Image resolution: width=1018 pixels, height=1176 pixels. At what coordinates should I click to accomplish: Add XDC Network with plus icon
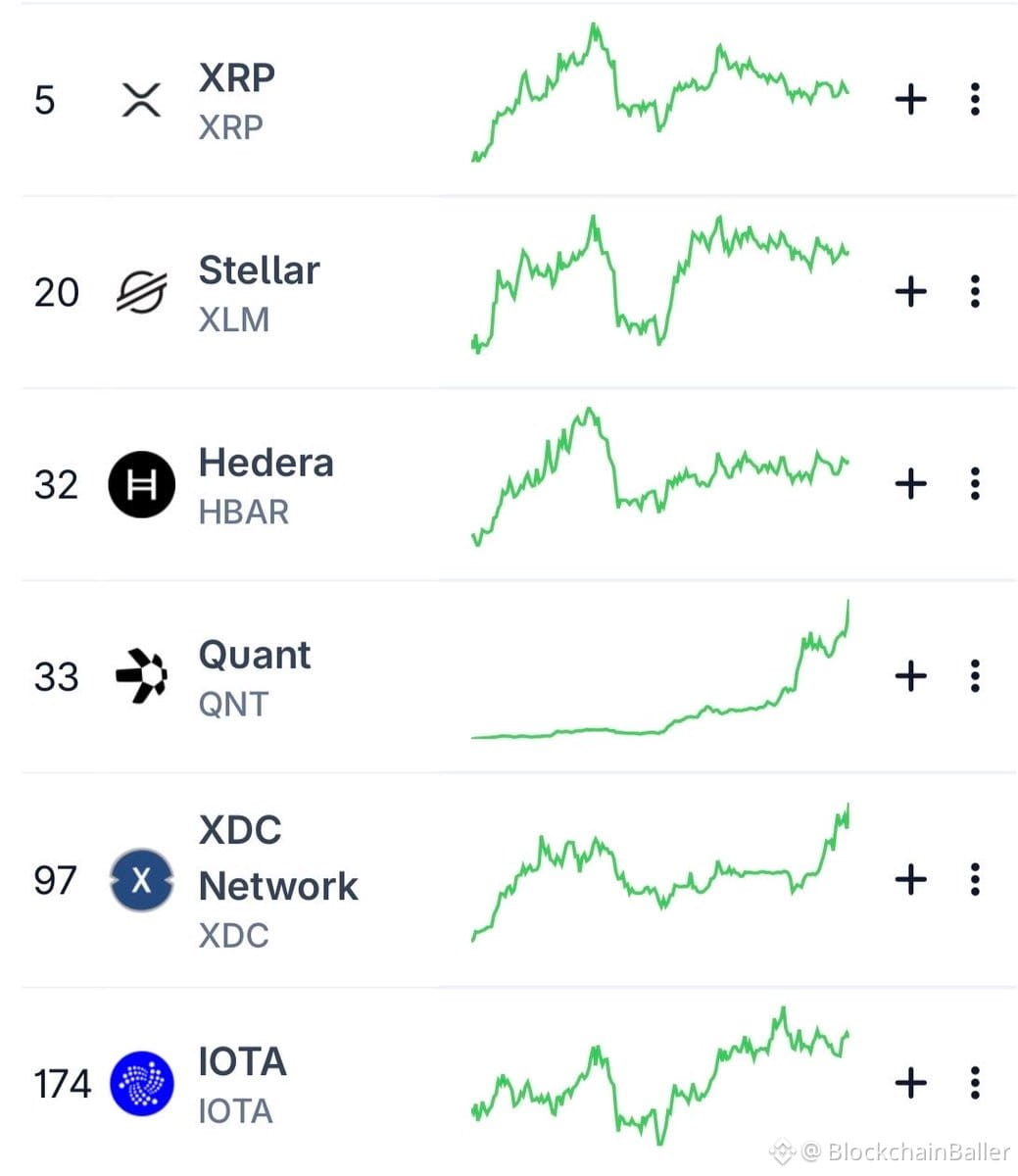pos(911,879)
